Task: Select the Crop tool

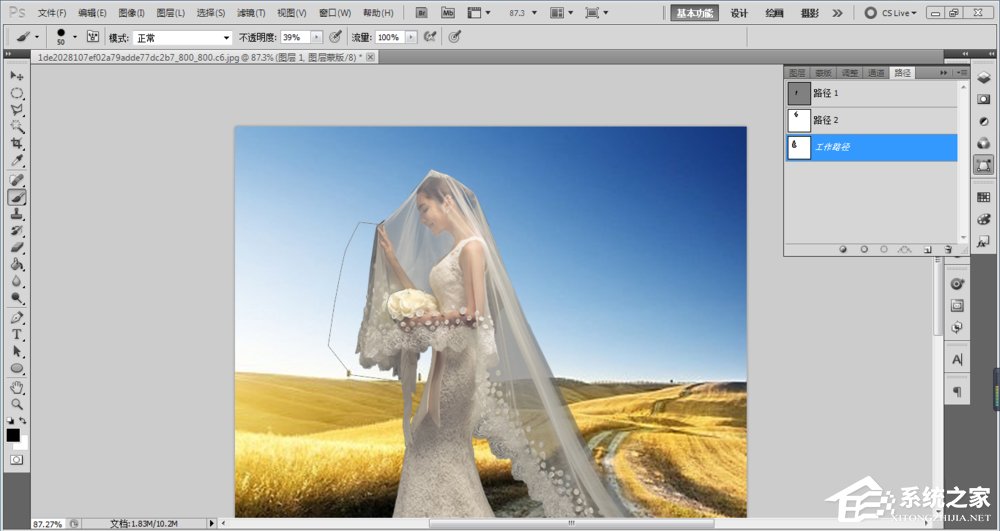Action: tap(17, 144)
